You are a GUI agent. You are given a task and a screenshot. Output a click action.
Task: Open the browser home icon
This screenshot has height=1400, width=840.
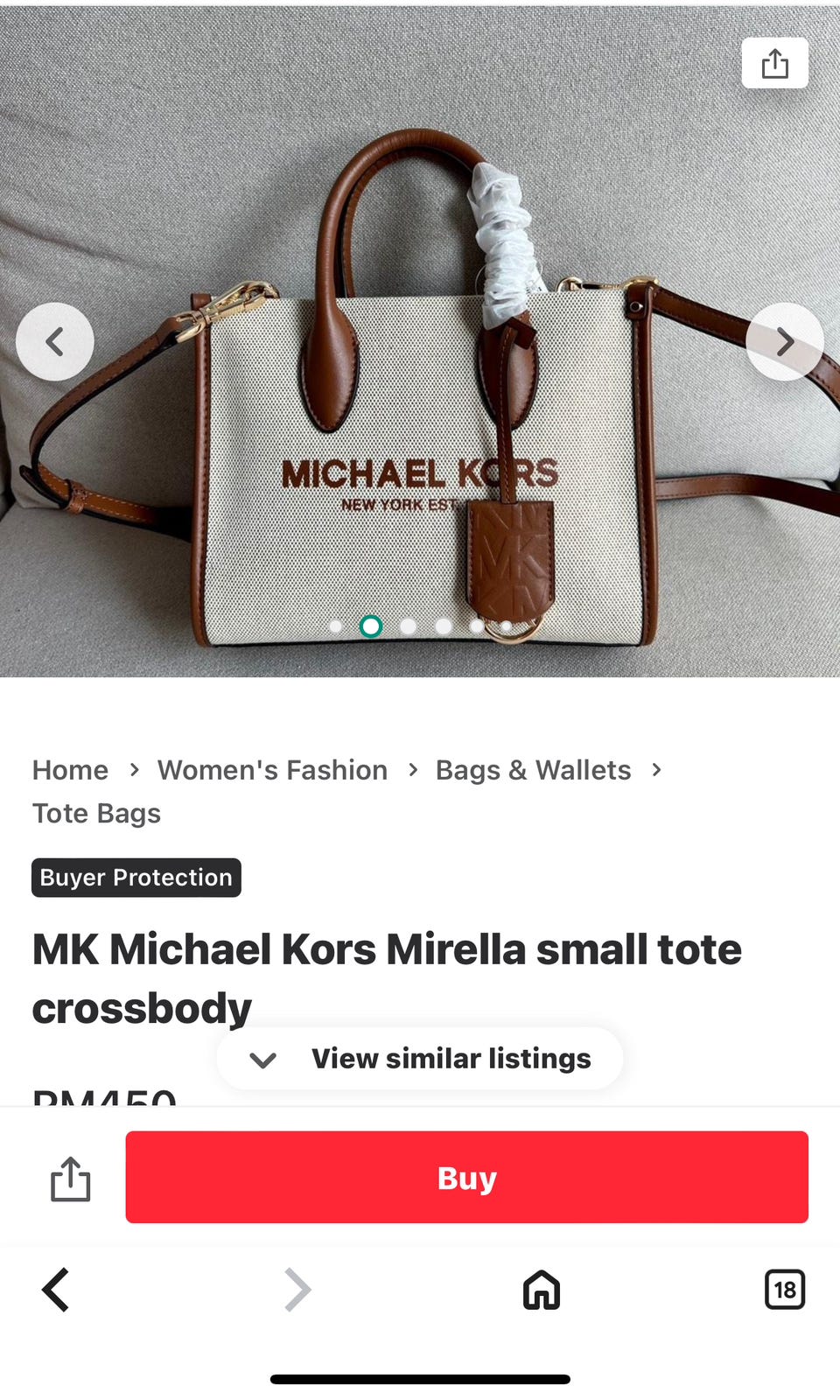(541, 1290)
